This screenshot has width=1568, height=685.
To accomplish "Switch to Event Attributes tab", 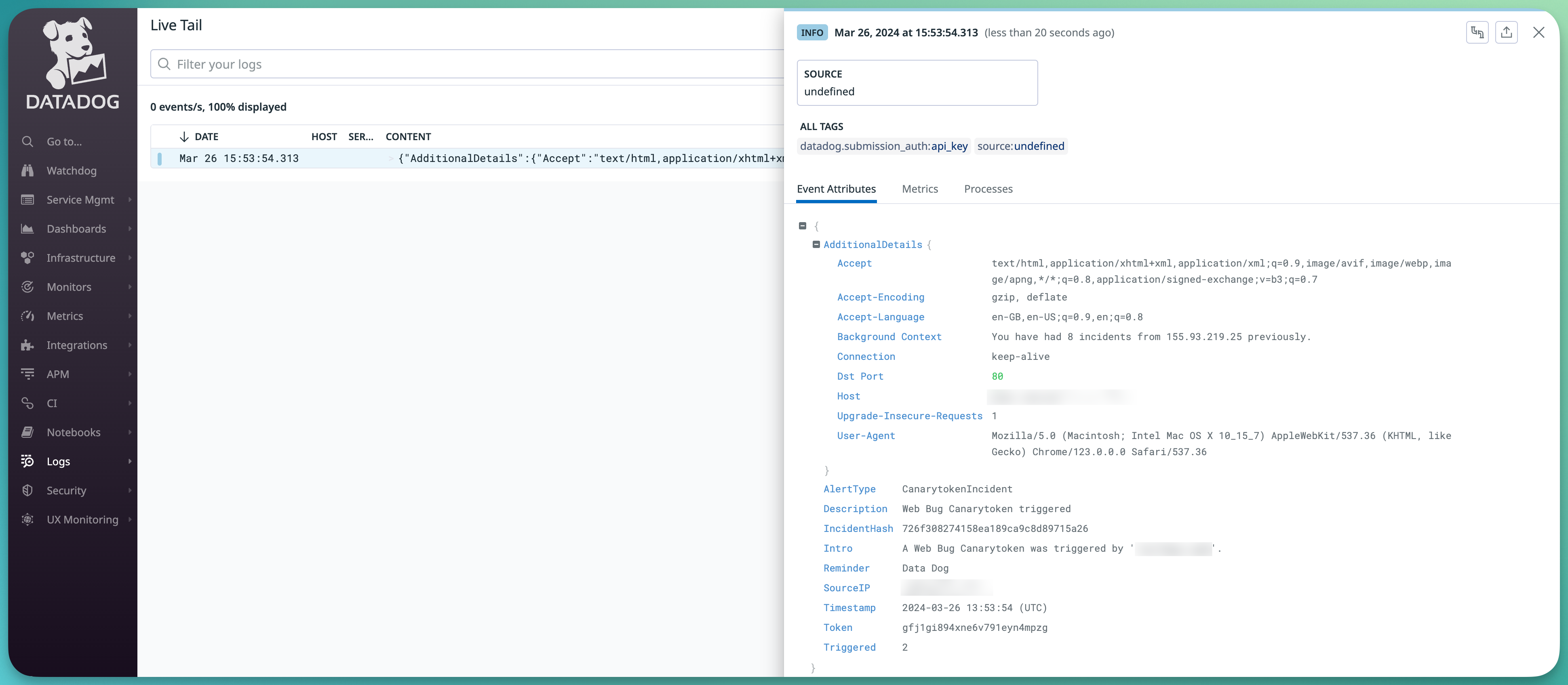I will click(x=837, y=189).
